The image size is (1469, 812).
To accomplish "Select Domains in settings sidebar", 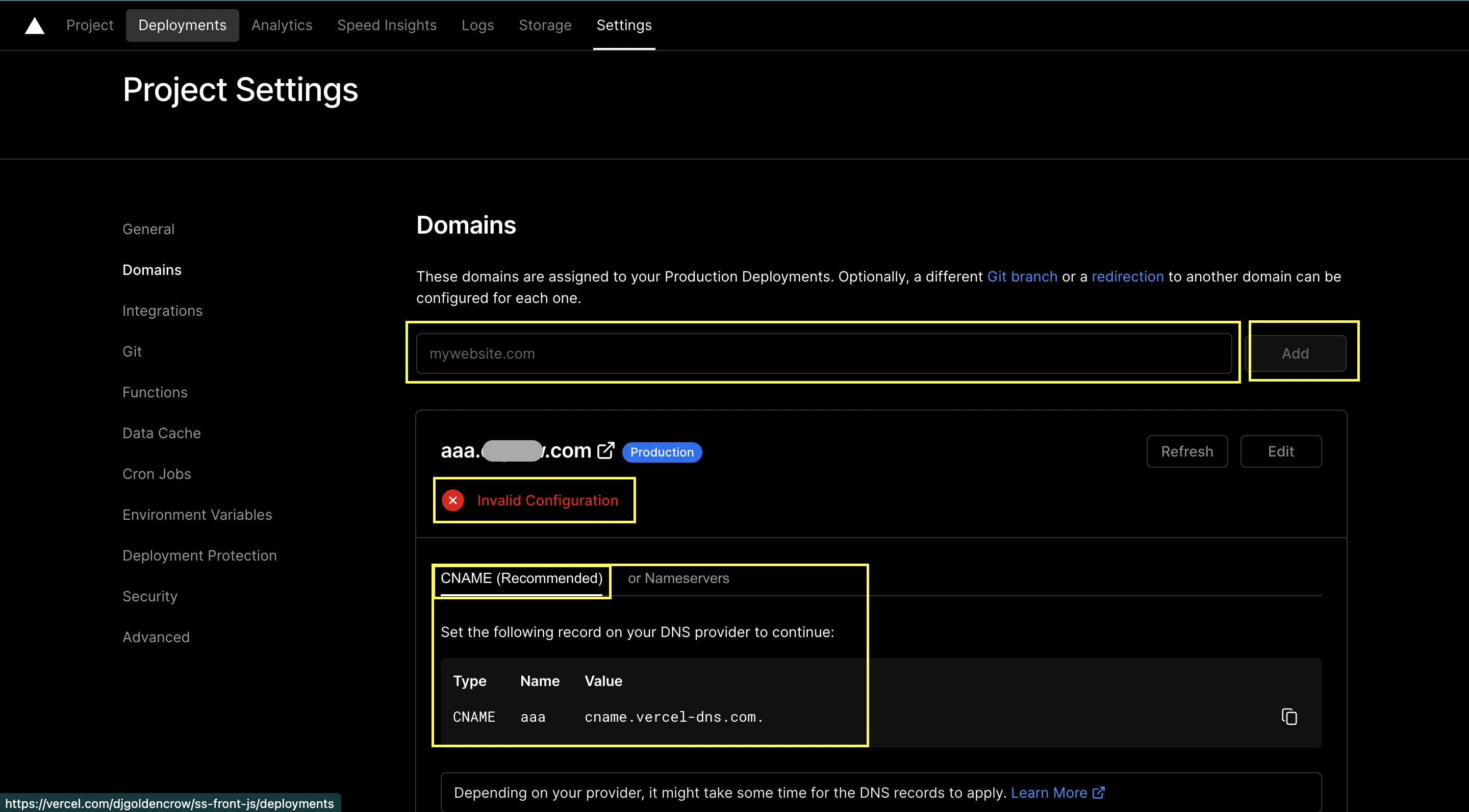I will click(151, 270).
